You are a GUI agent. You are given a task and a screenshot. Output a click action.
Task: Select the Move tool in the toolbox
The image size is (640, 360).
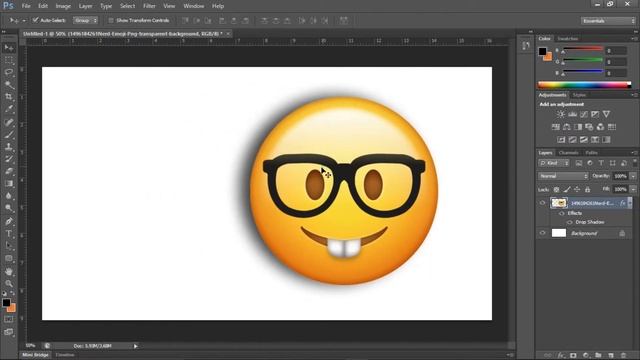pos(9,48)
